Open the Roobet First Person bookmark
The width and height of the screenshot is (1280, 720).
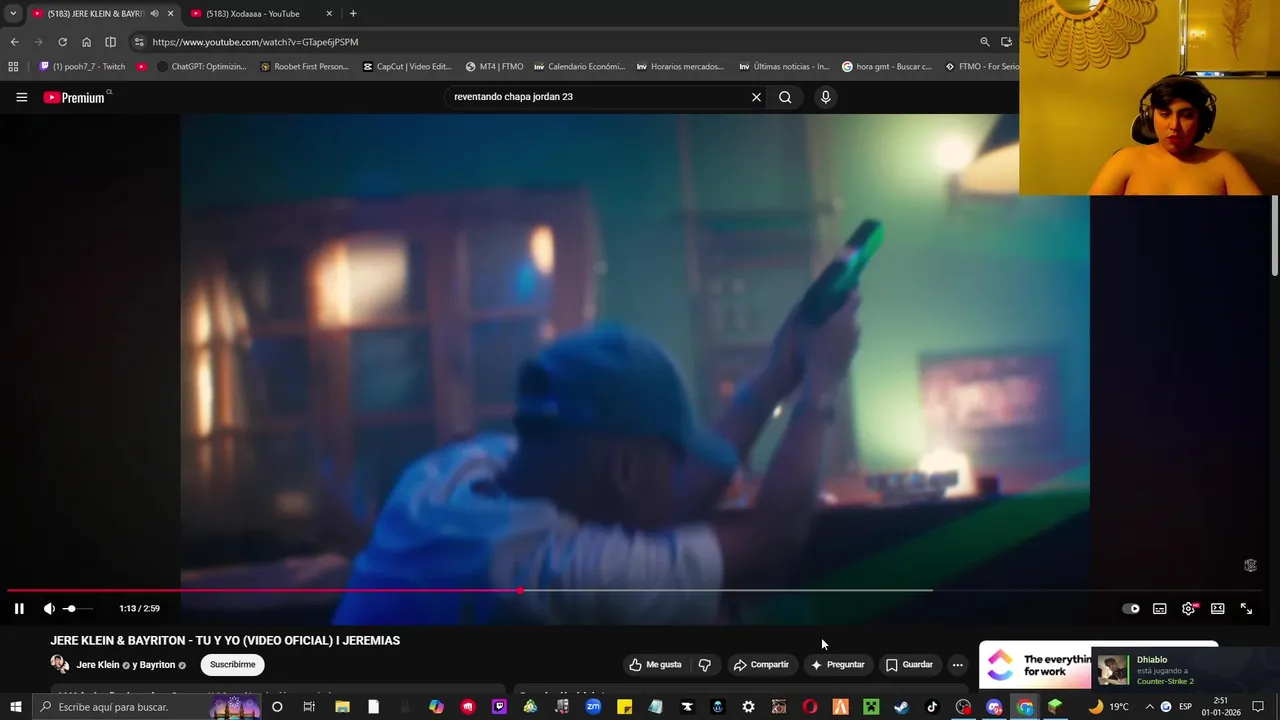point(304,67)
